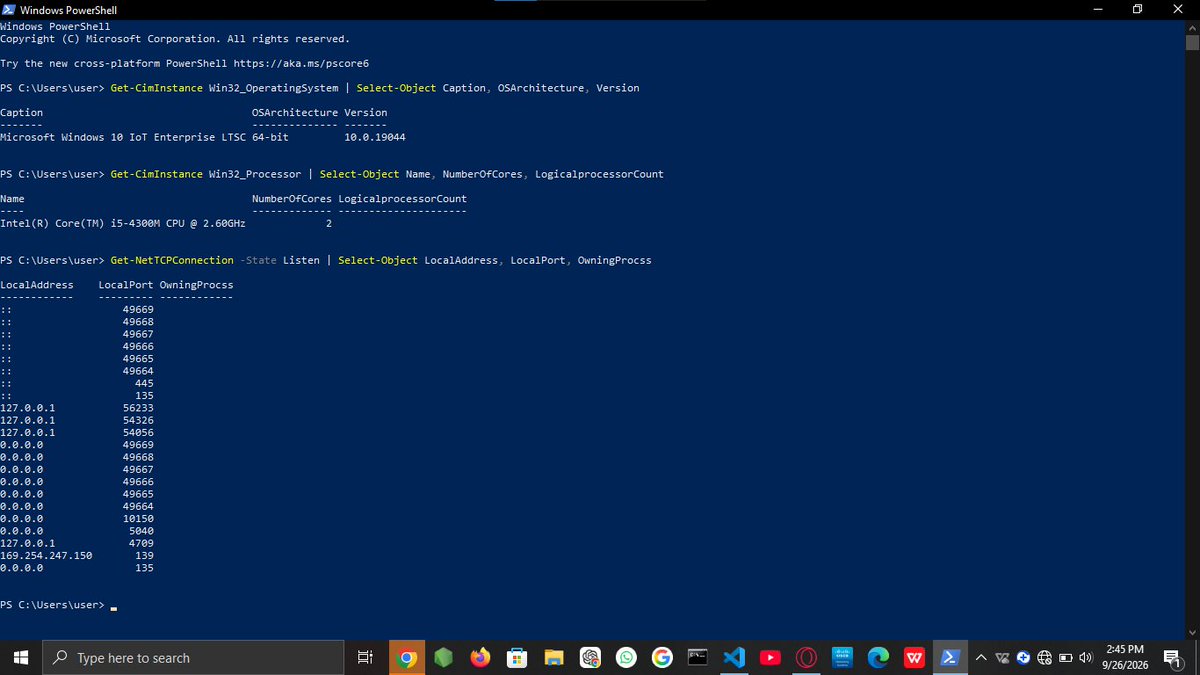Image resolution: width=1200 pixels, height=675 pixels.
Task: Click the address 169.254.247.150
Action: (46, 555)
